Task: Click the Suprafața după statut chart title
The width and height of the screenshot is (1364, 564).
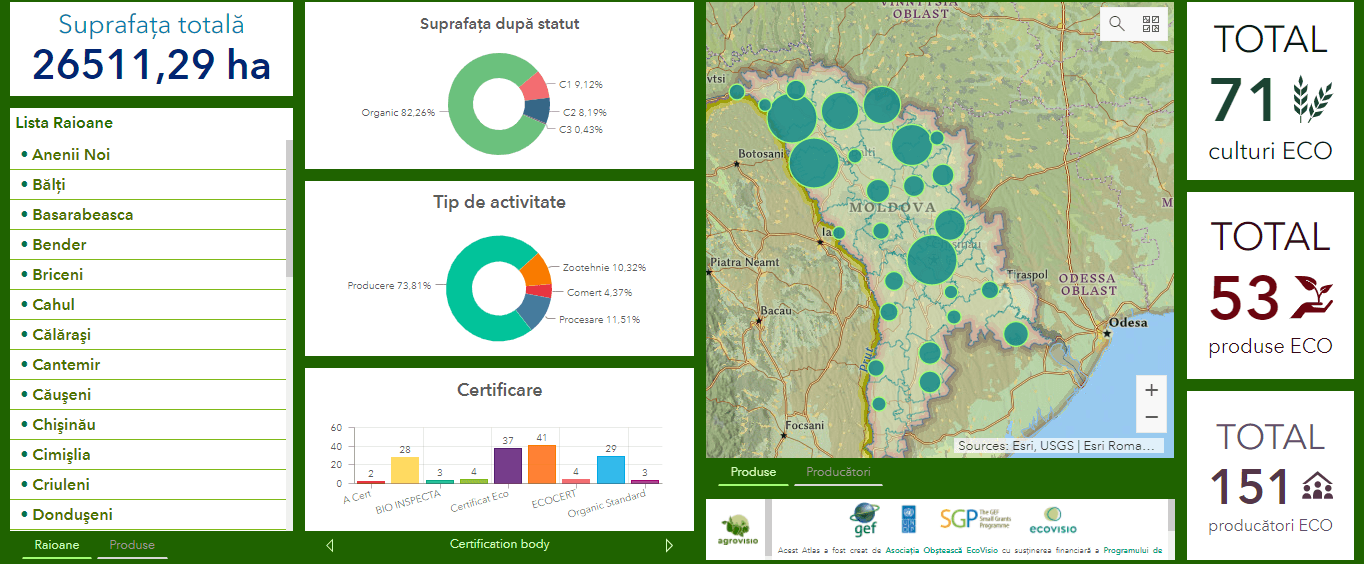Action: point(499,24)
